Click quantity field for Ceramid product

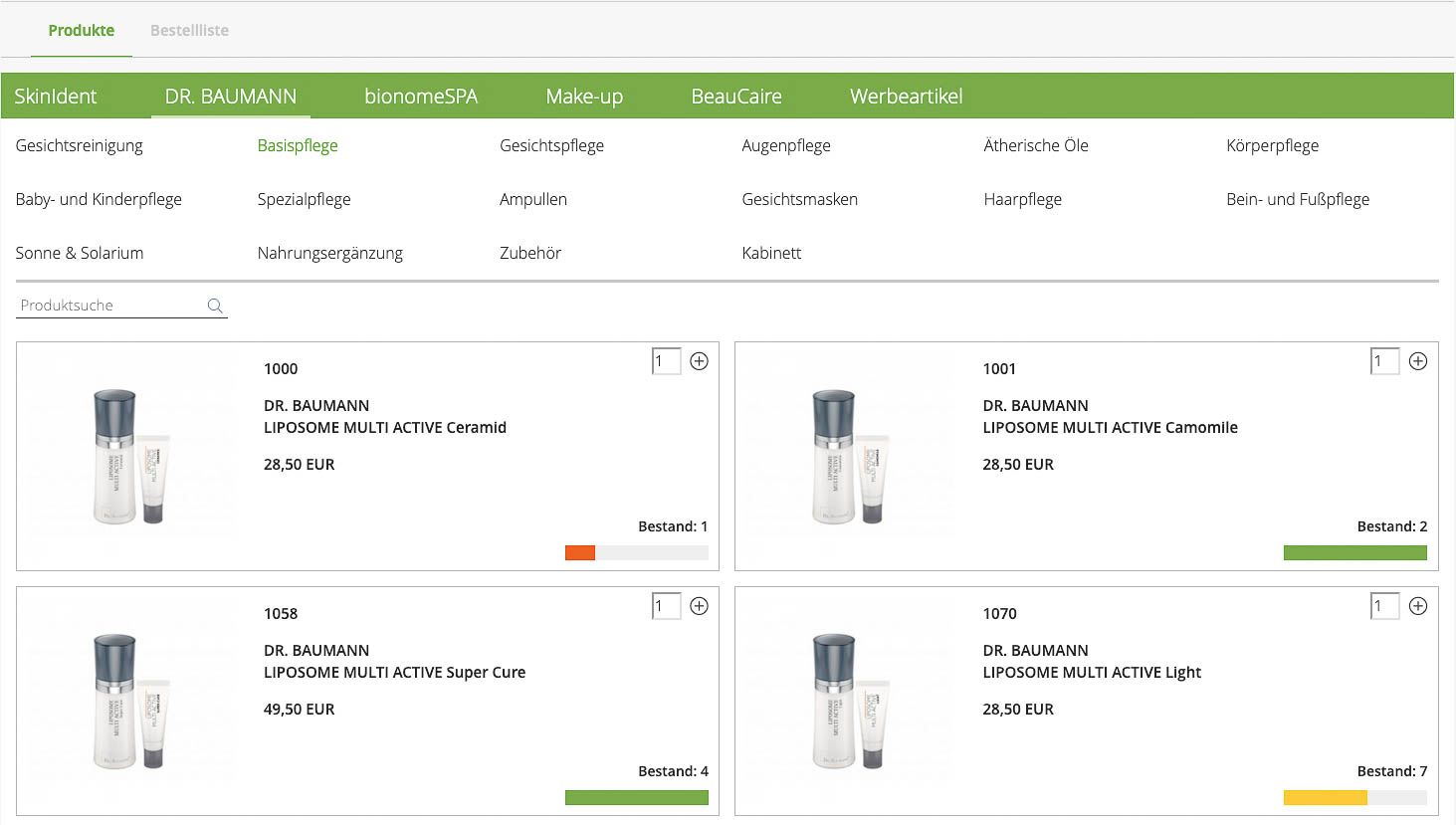pyautogui.click(x=667, y=361)
